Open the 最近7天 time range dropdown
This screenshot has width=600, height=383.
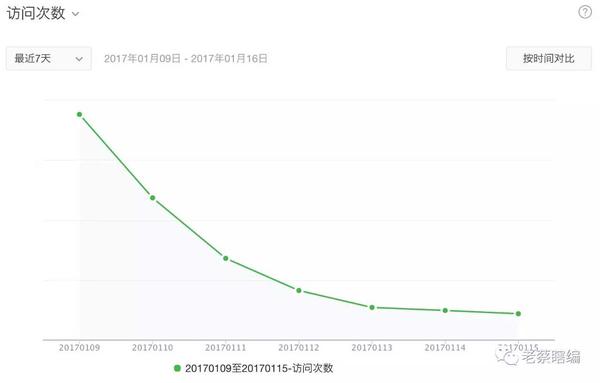coord(49,59)
